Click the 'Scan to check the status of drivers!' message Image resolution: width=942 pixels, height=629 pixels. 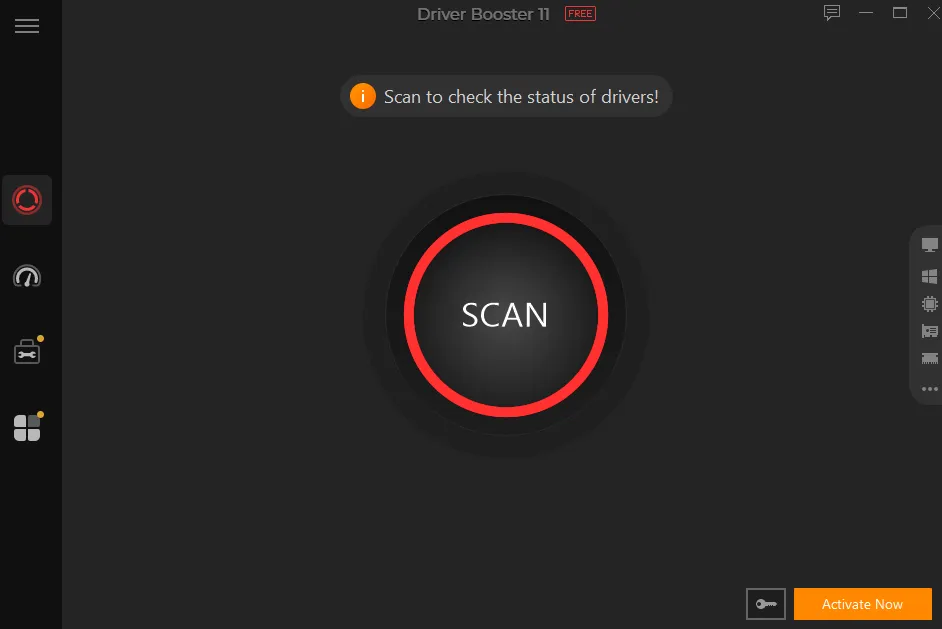pyautogui.click(x=521, y=97)
